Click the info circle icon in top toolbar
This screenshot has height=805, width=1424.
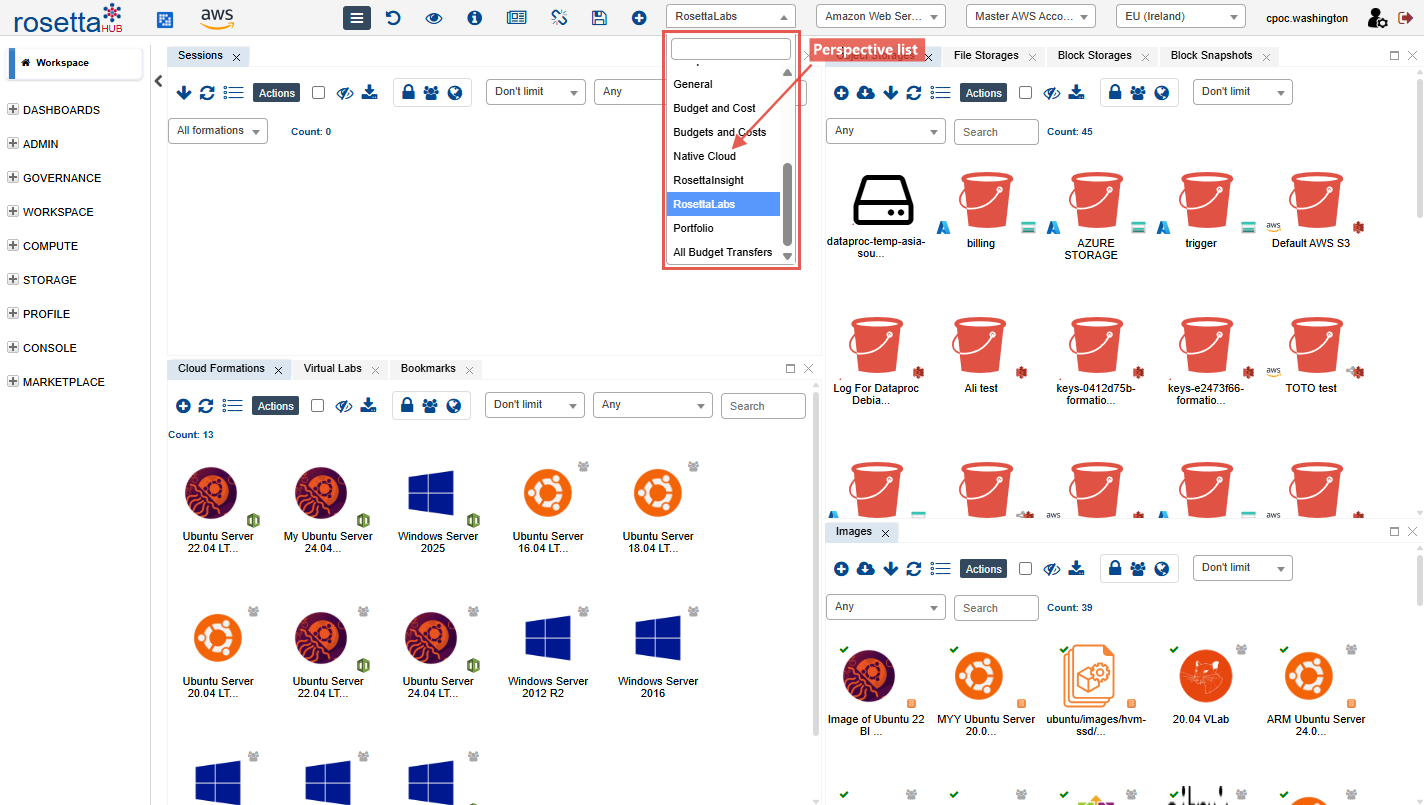[474, 18]
